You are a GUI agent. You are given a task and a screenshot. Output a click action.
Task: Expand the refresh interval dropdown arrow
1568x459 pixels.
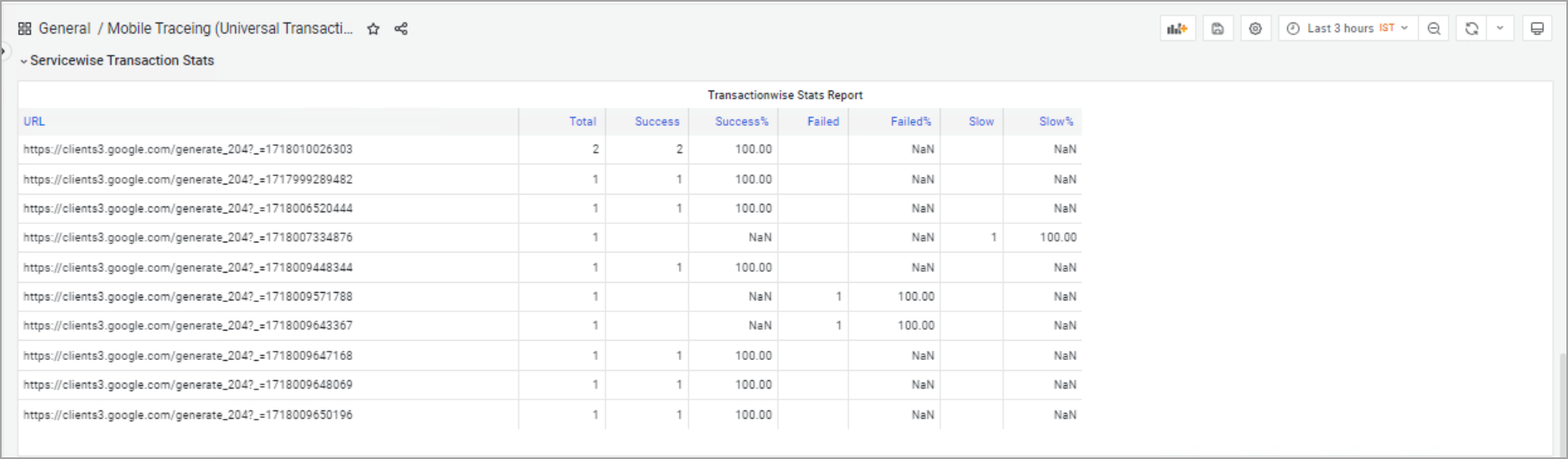pos(1500,29)
